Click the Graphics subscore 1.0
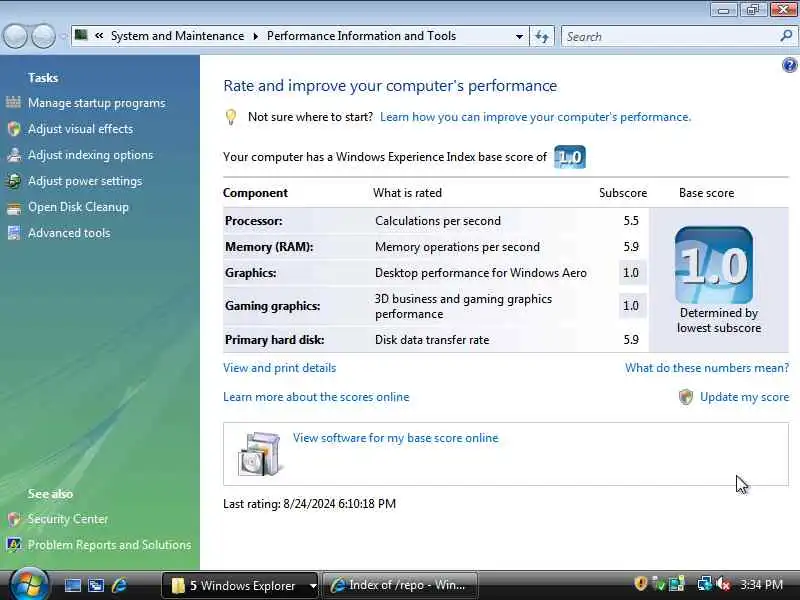The width and height of the screenshot is (800, 600). (631, 273)
